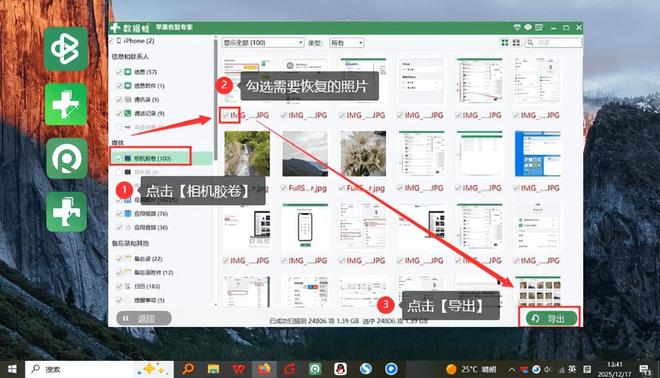Open the menu icon beside minimize button
660x378 pixels.
pos(539,27)
